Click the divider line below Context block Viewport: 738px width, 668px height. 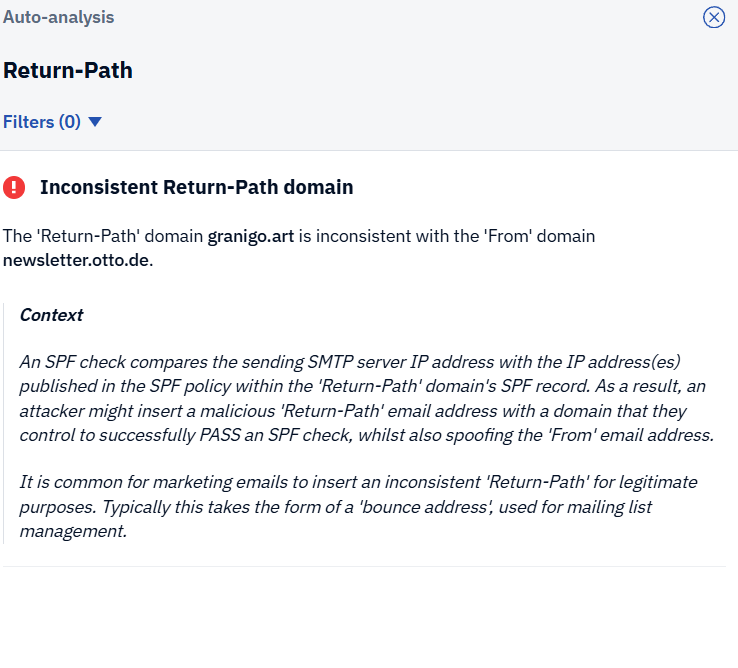tap(364, 566)
